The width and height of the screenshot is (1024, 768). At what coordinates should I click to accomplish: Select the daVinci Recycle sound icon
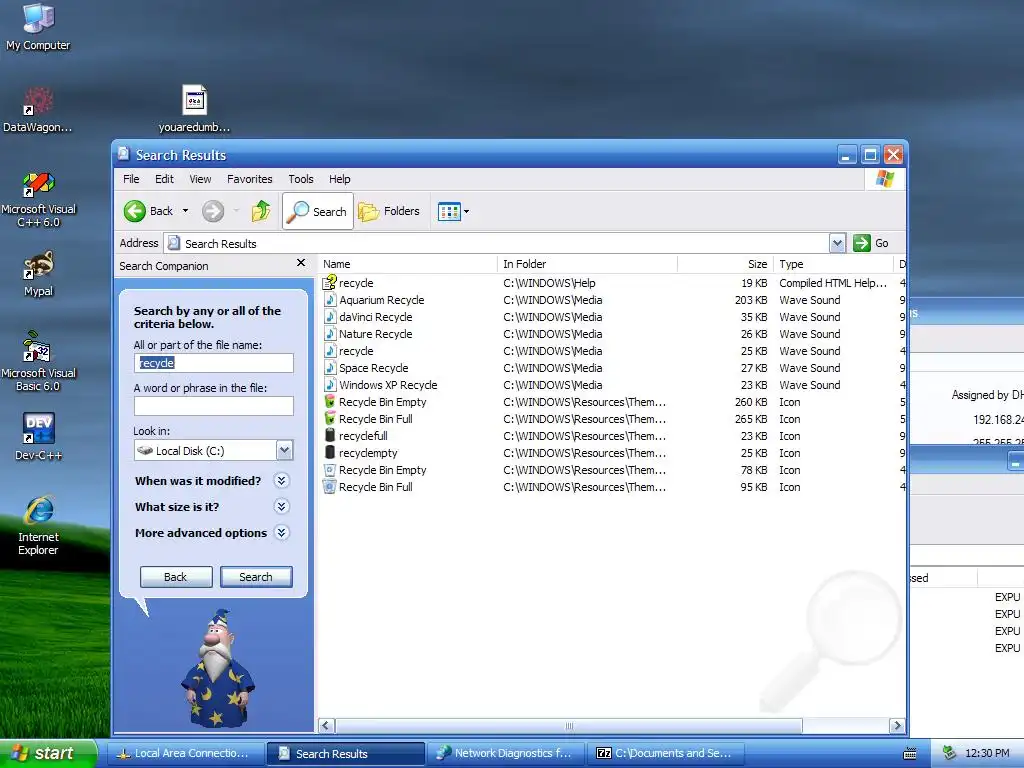click(x=330, y=317)
